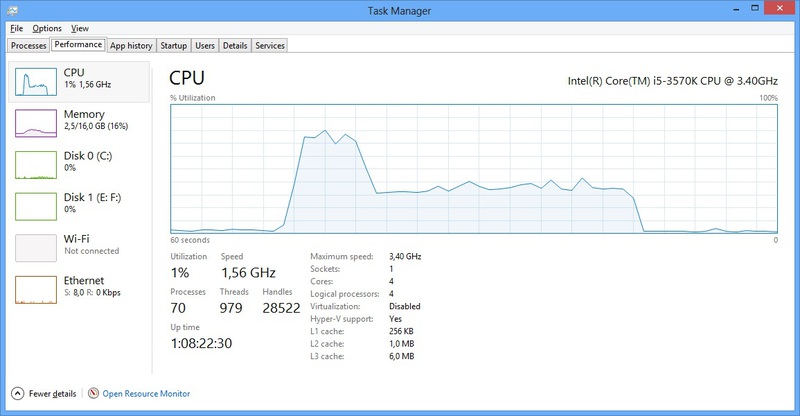Select the Disk 1 (E: F:) graph thumbnail
Viewport: 800px width, 416px height.
point(36,207)
